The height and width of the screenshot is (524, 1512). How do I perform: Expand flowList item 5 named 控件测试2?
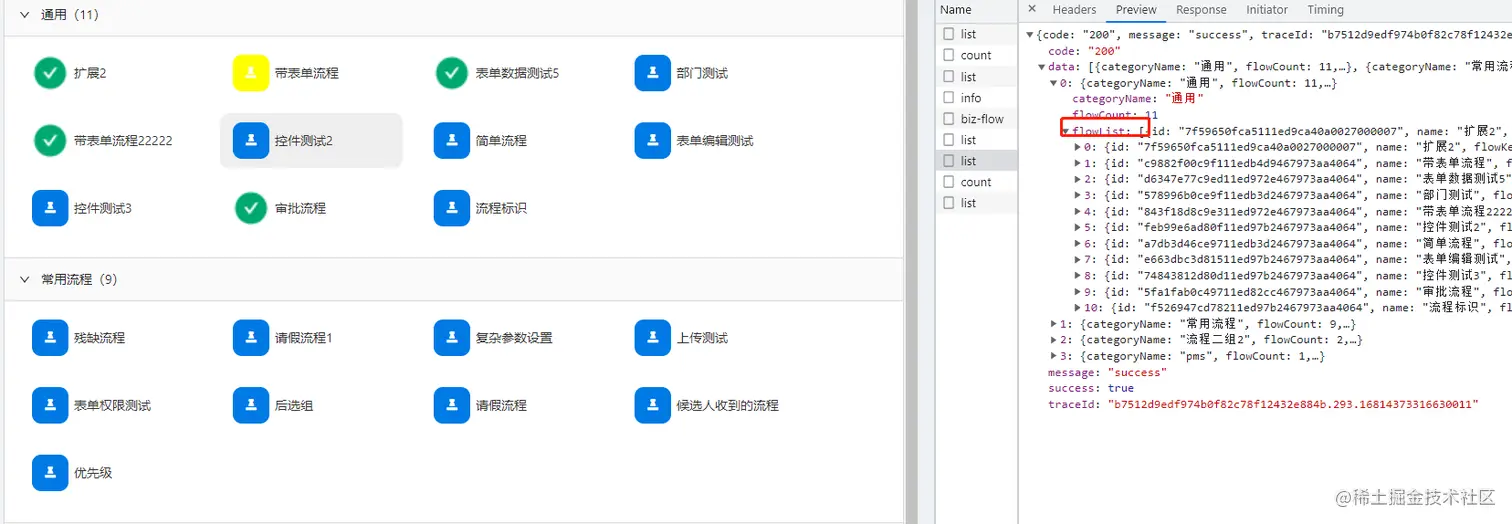point(1078,227)
